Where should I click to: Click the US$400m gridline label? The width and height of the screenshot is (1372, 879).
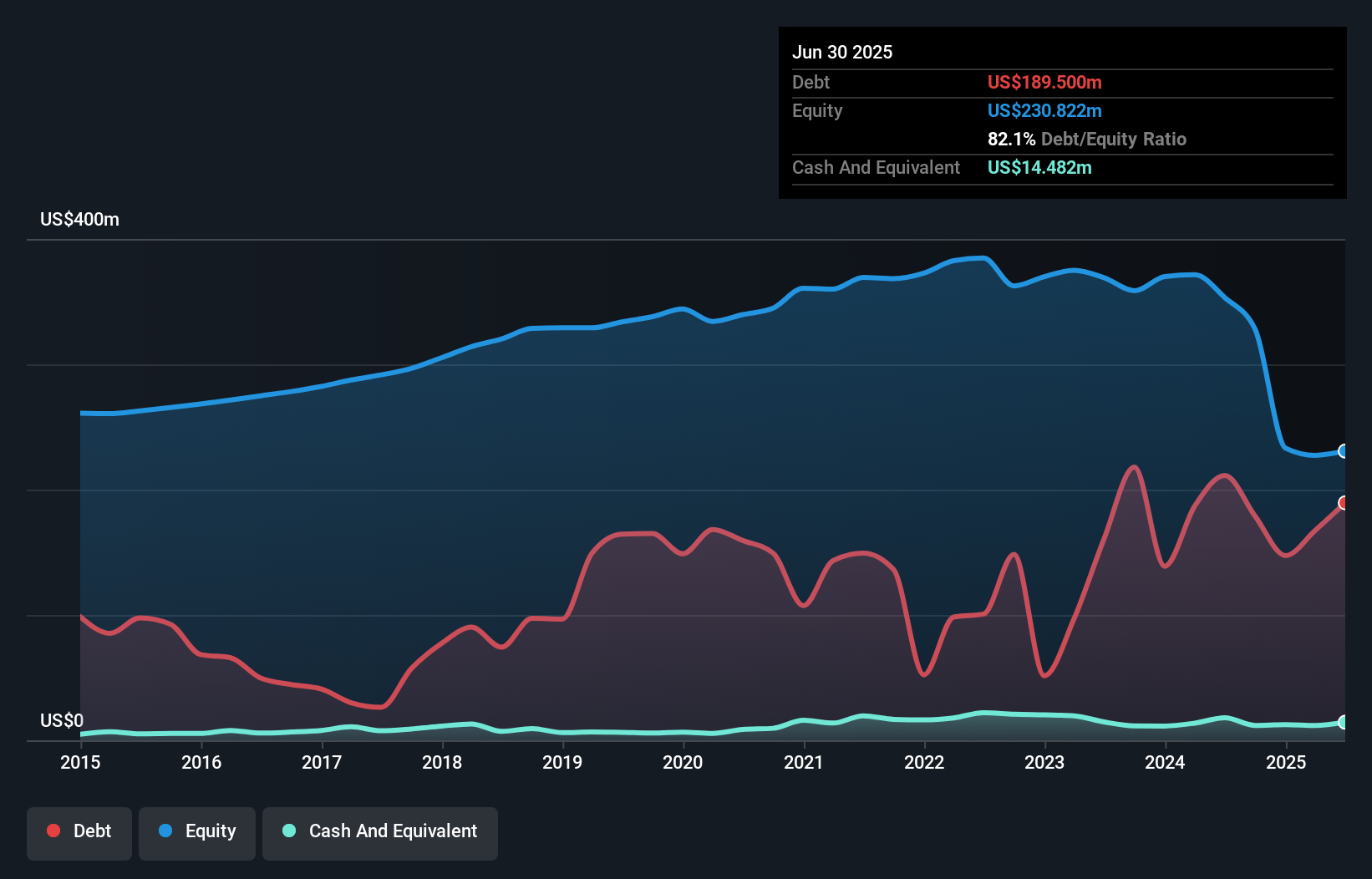coord(79,219)
